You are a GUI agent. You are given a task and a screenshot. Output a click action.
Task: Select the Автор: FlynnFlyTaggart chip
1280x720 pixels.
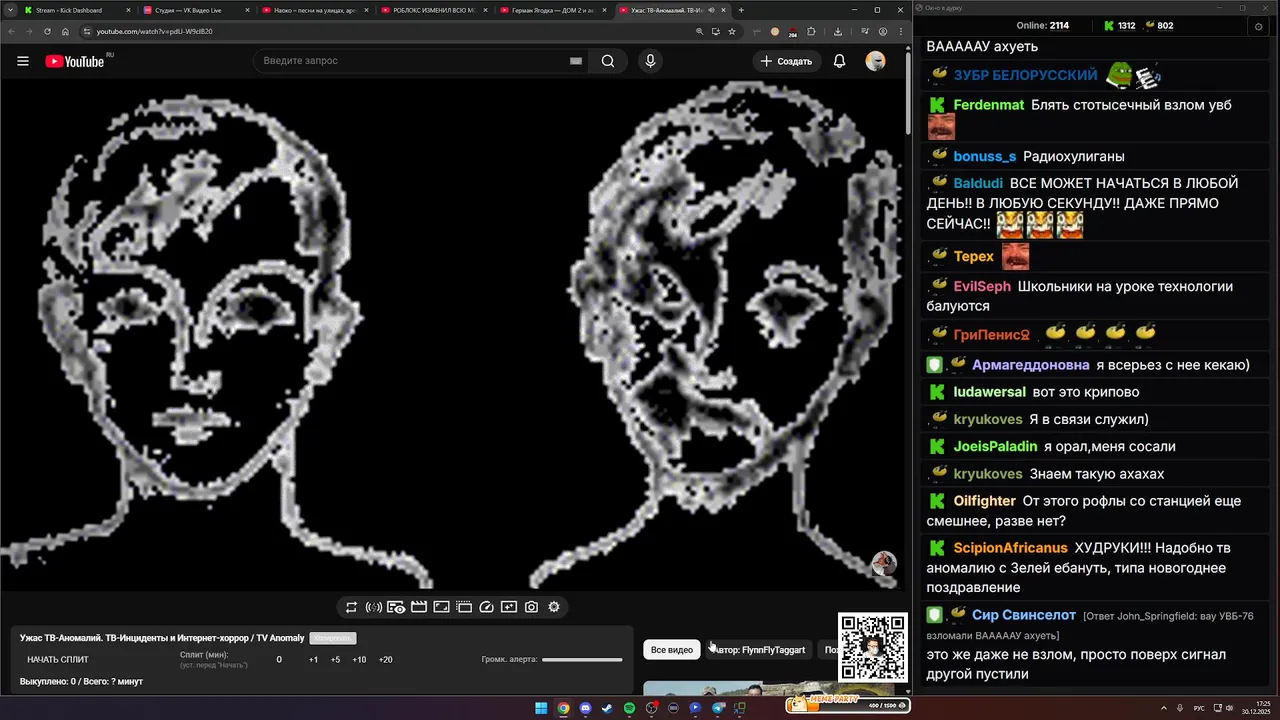(x=758, y=650)
